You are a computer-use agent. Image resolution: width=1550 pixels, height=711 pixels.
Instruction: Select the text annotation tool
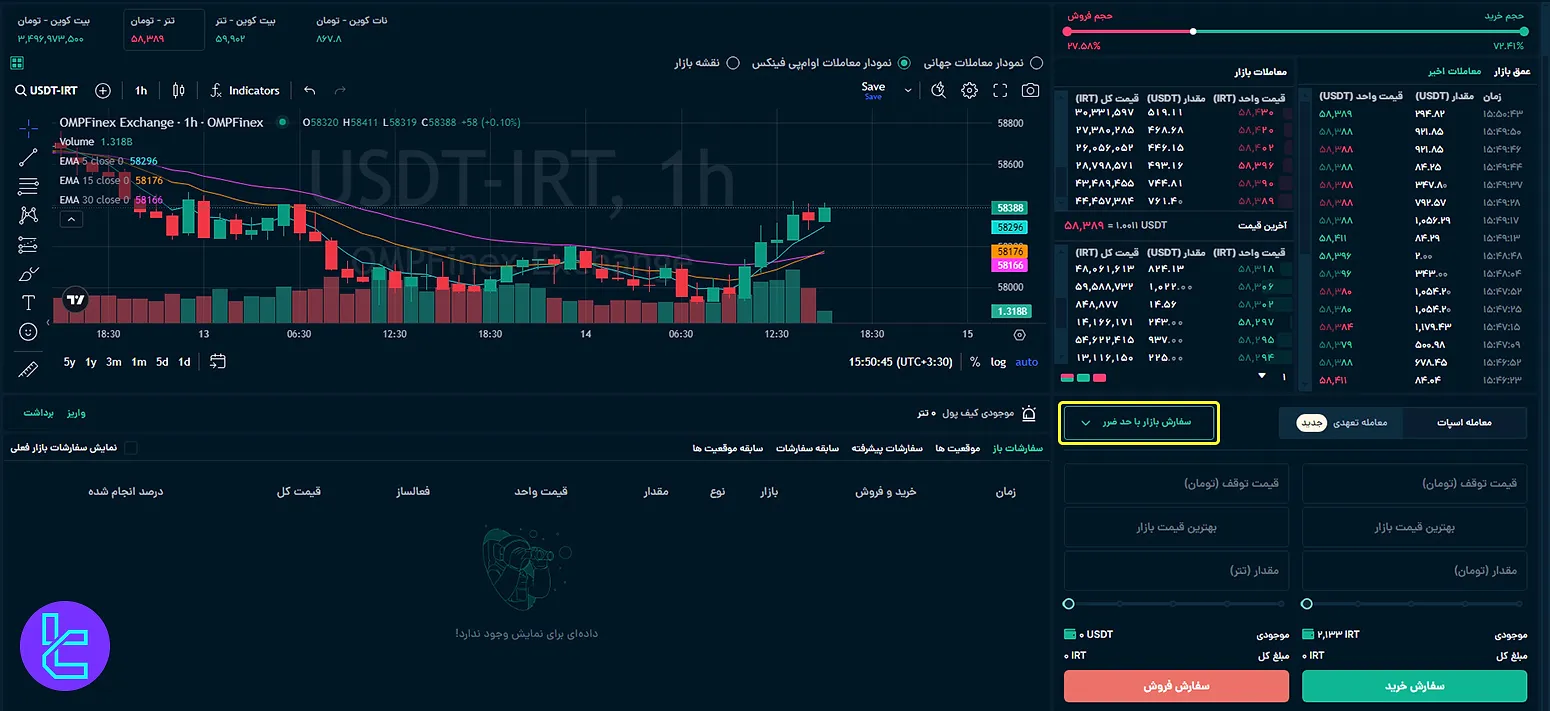pos(27,302)
